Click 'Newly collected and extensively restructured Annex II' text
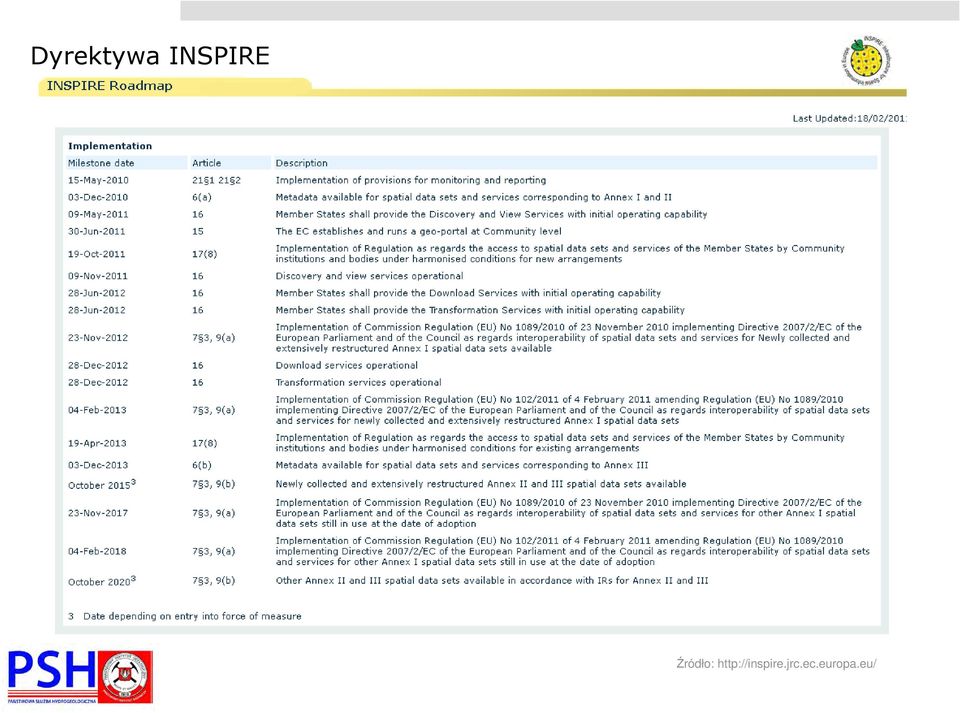960x713 pixels. click(481, 484)
